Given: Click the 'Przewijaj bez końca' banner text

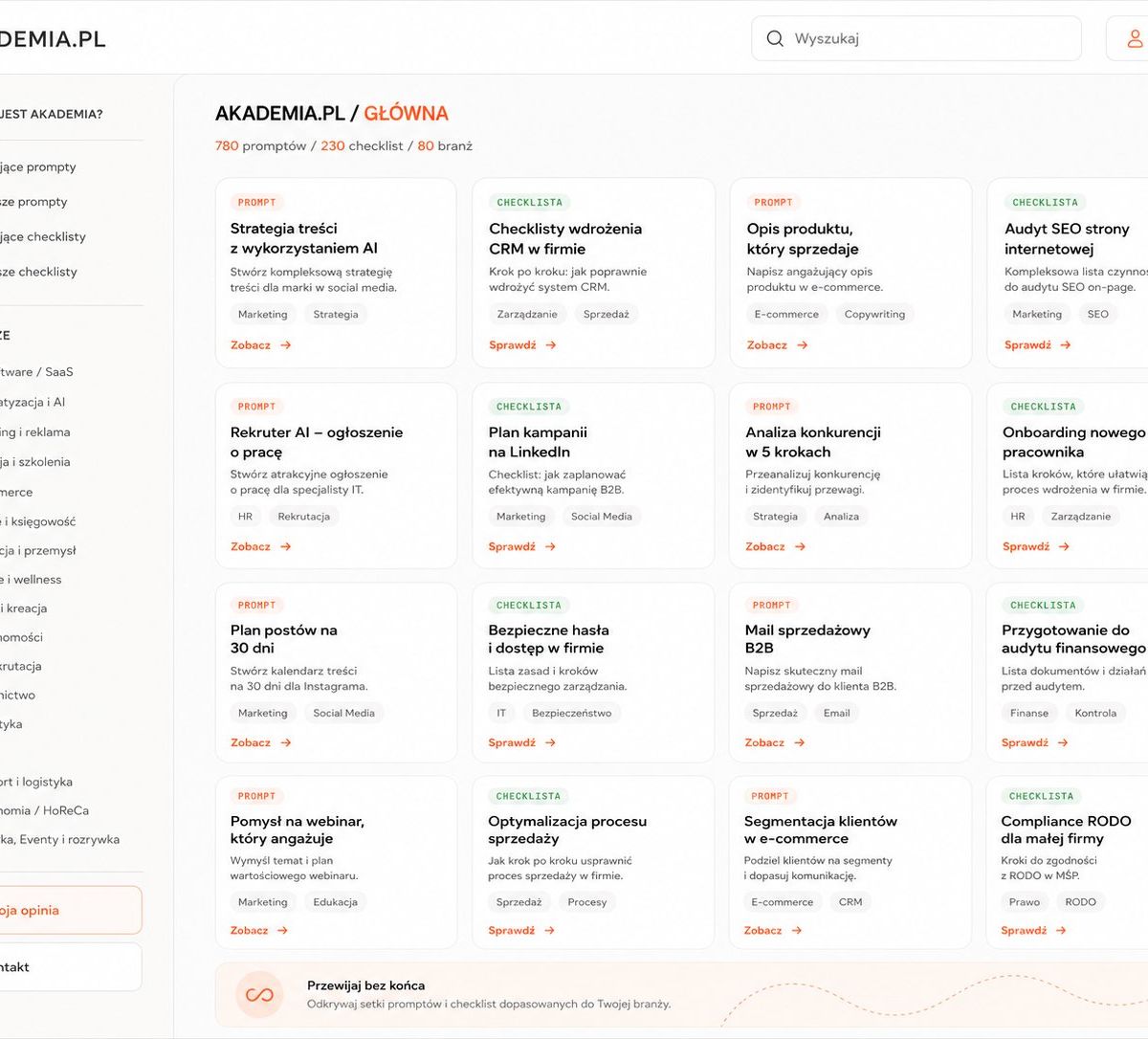Looking at the screenshot, I should tap(365, 985).
